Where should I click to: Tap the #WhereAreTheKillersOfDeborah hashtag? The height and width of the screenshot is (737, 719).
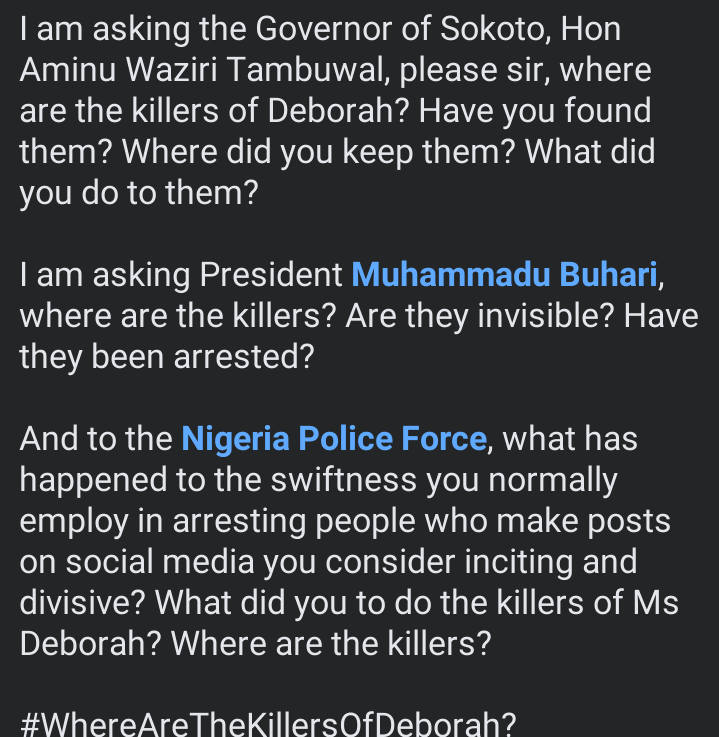[268, 724]
